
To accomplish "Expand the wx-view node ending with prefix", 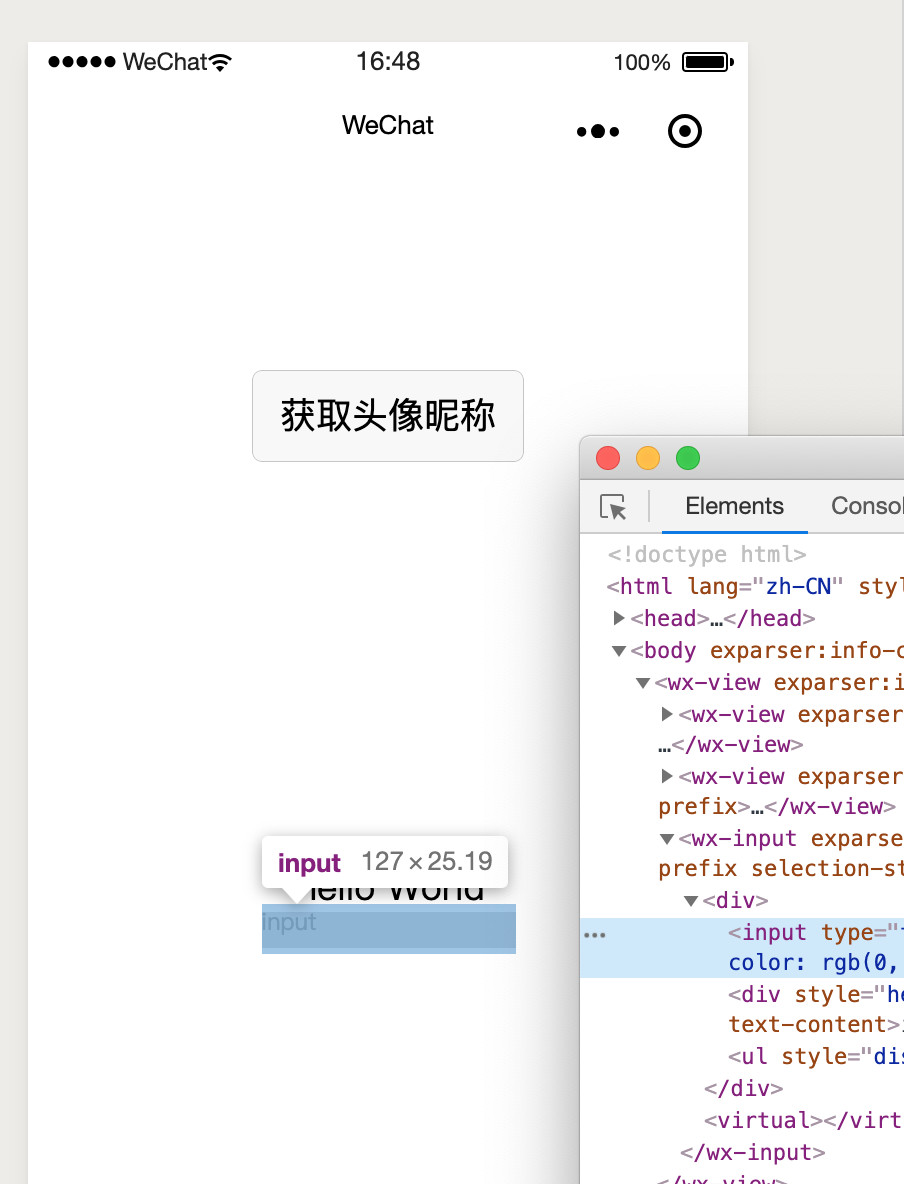I will (667, 776).
